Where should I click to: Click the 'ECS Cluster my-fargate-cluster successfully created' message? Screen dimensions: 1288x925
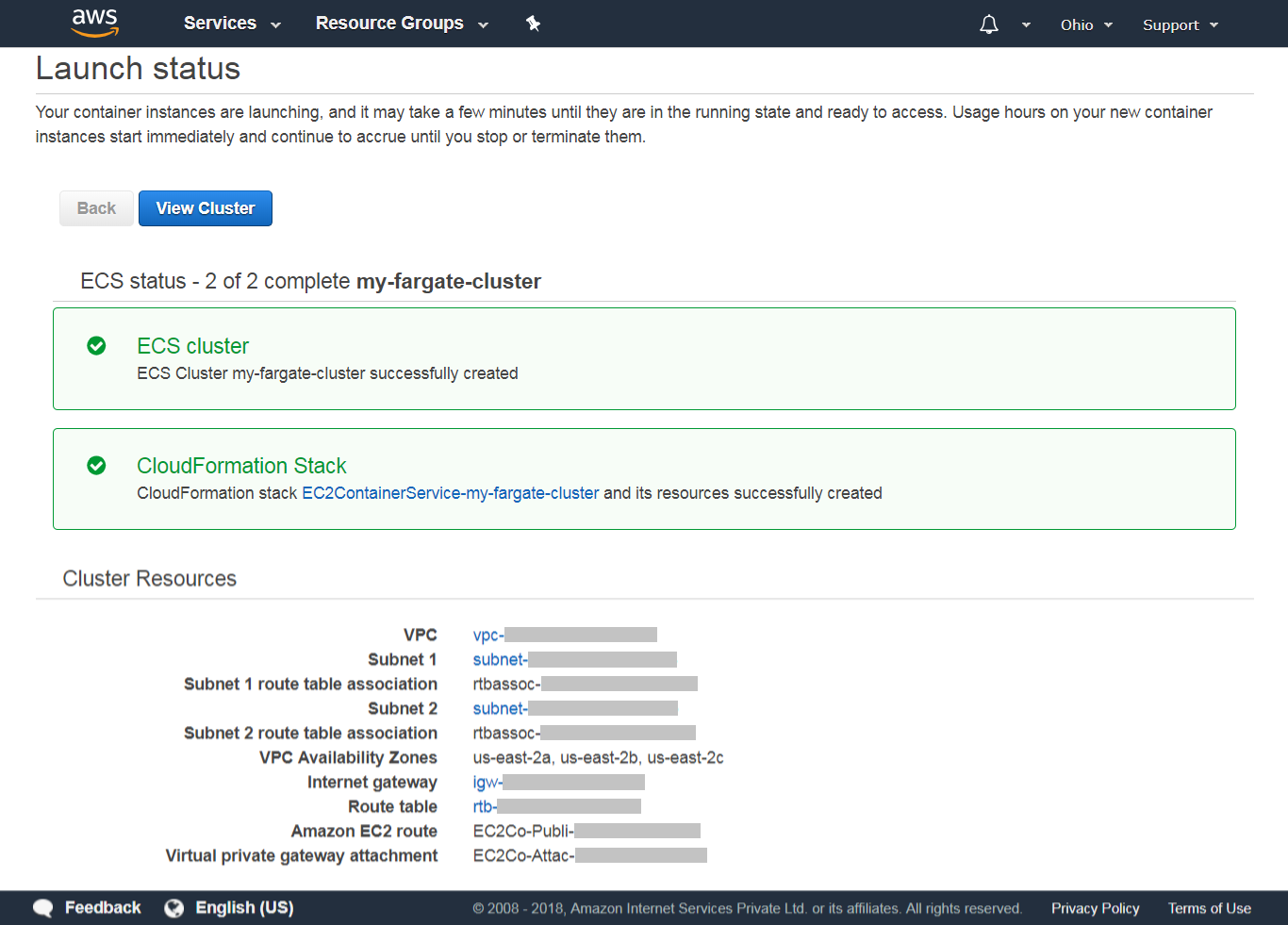pos(327,373)
